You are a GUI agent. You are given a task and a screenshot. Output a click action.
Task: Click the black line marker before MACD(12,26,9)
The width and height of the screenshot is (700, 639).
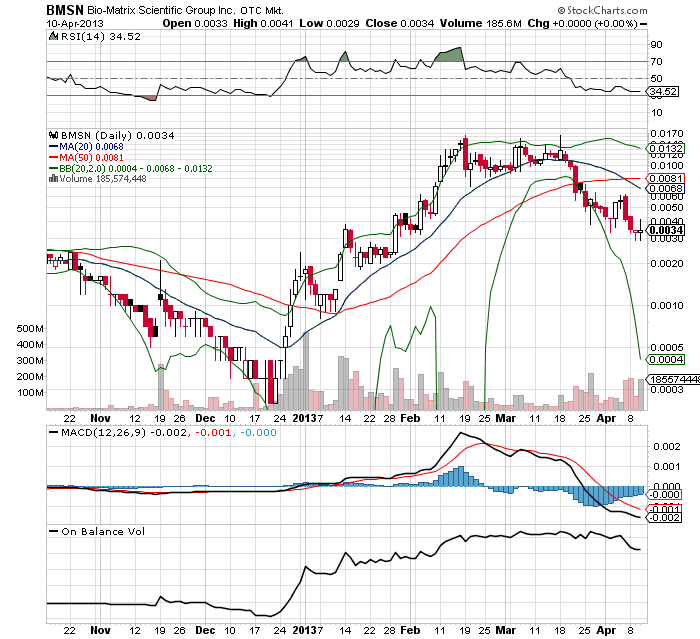tap(54, 432)
